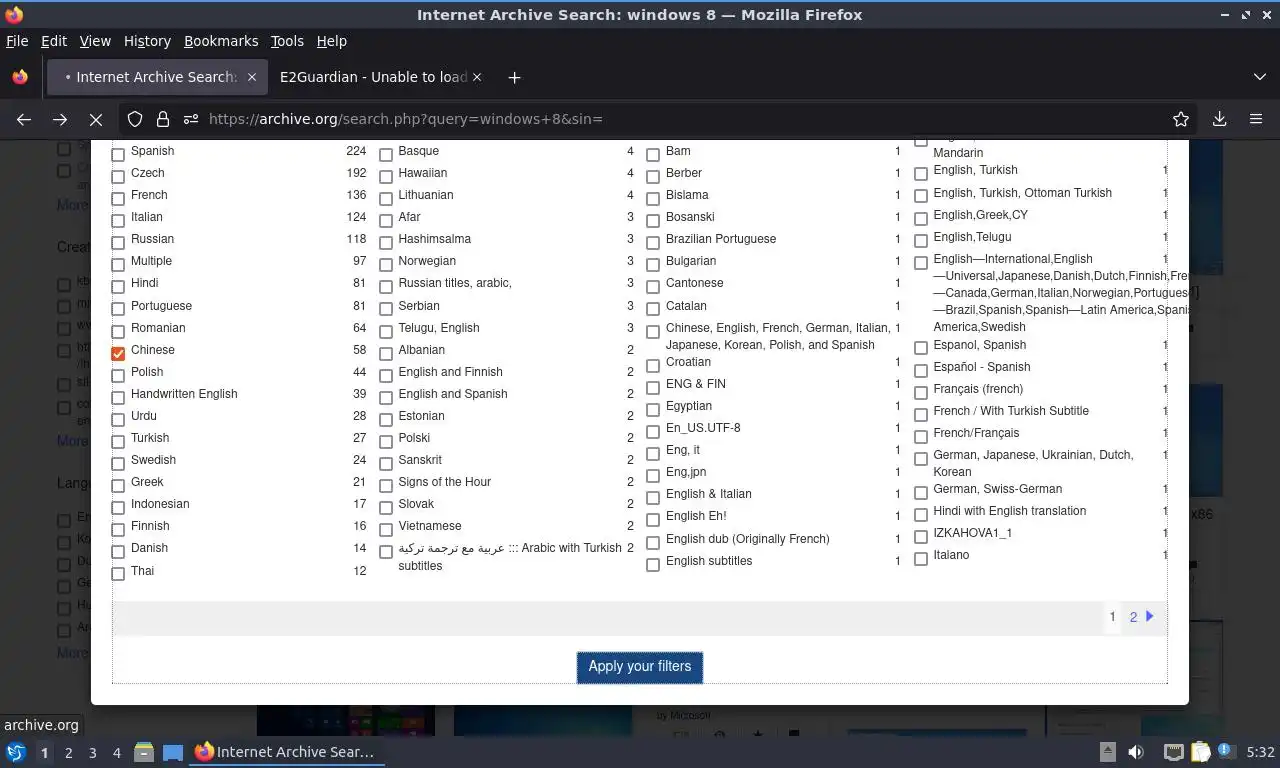The width and height of the screenshot is (1280, 768).
Task: Open the Help menu
Action: pos(332,41)
